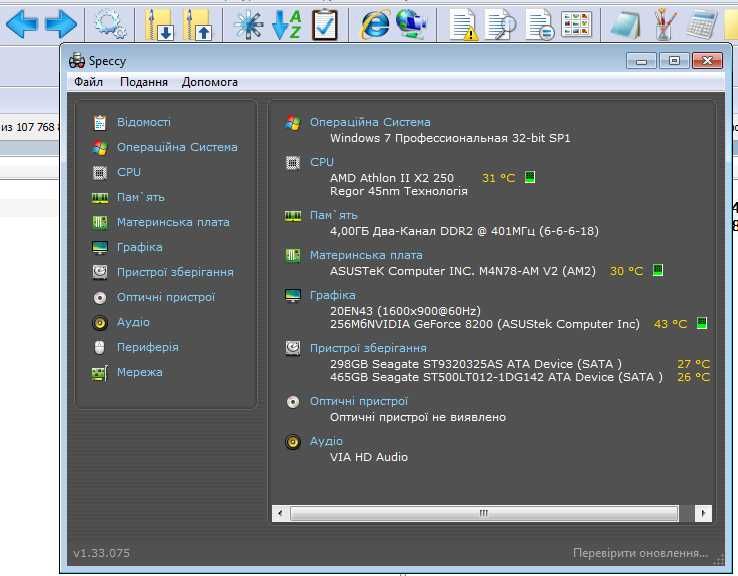This screenshot has height=576, width=738.
Task: Open the CPU heading link in summary
Action: tap(322, 162)
